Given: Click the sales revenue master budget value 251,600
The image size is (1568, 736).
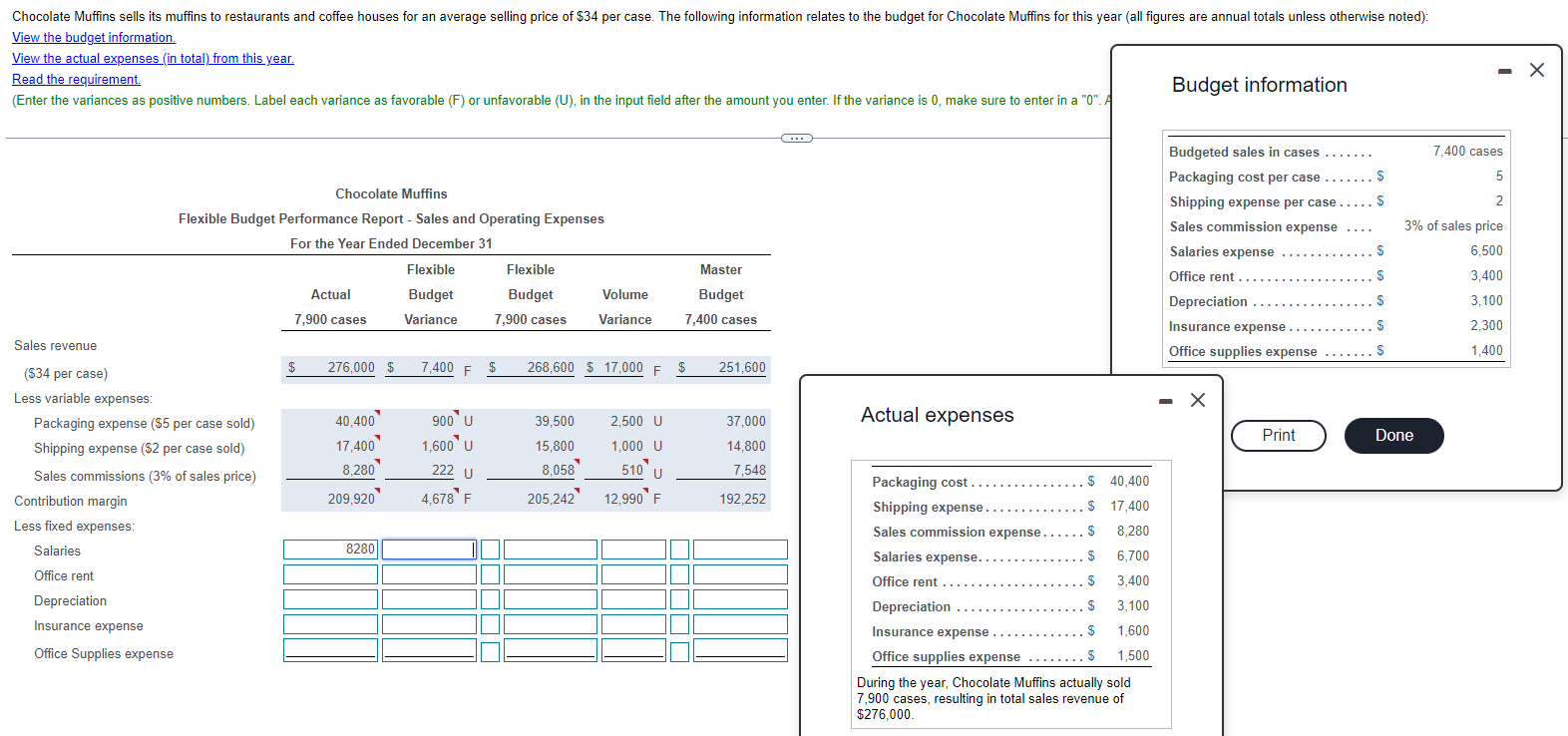Looking at the screenshot, I should 742,368.
